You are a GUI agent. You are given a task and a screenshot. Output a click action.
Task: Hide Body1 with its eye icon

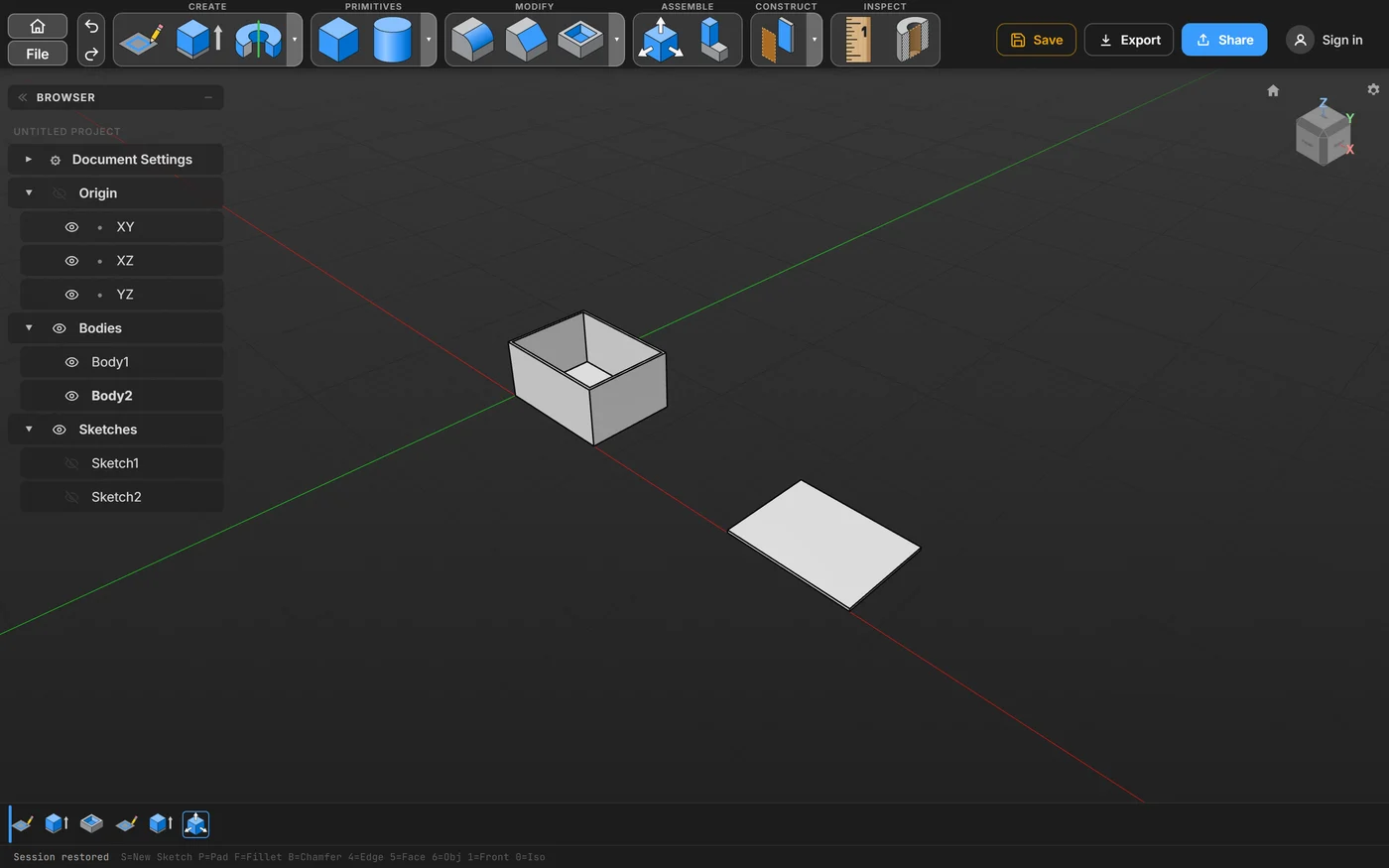(x=71, y=362)
